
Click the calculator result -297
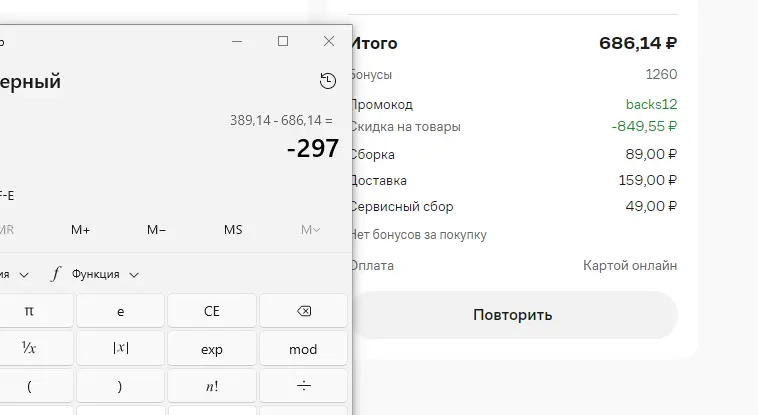(x=313, y=148)
